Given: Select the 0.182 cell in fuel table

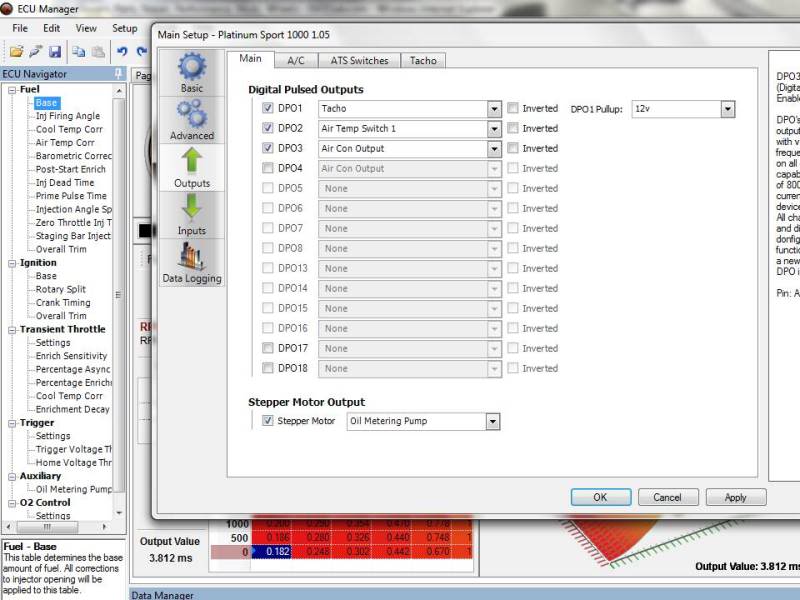Looking at the screenshot, I should tap(271, 552).
